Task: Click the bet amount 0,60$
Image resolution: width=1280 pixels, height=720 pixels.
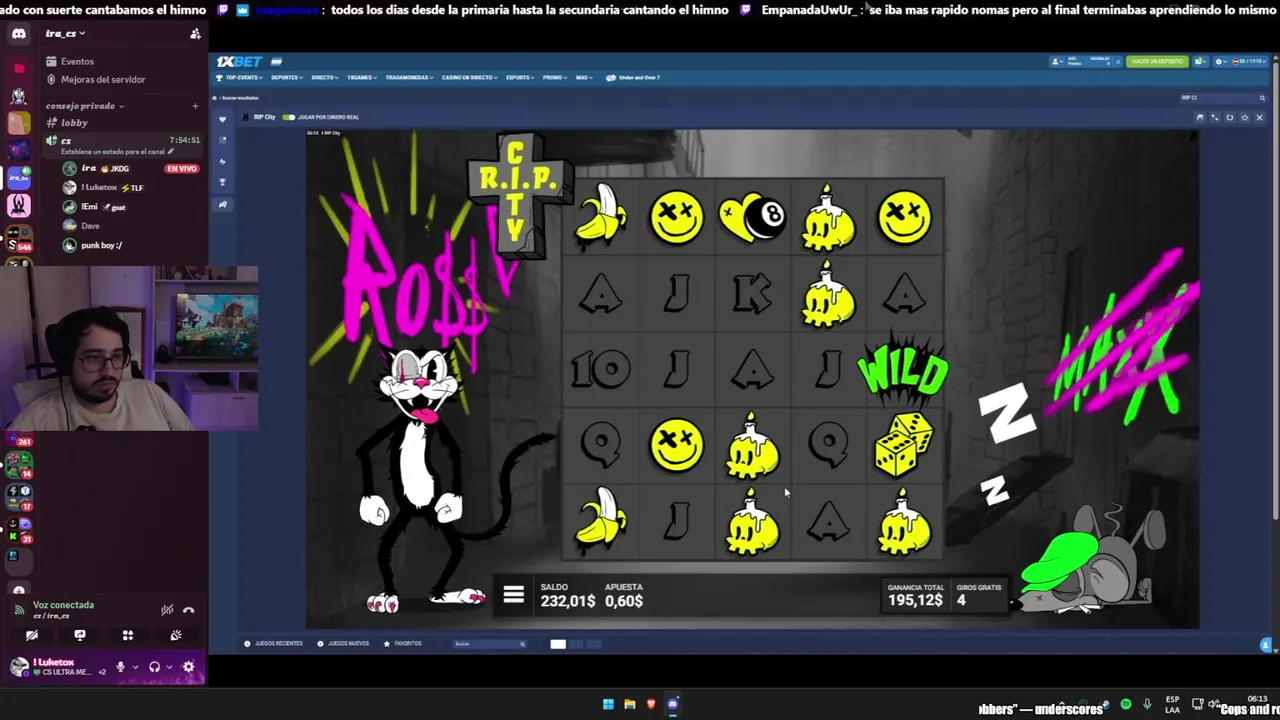Action: click(x=624, y=601)
